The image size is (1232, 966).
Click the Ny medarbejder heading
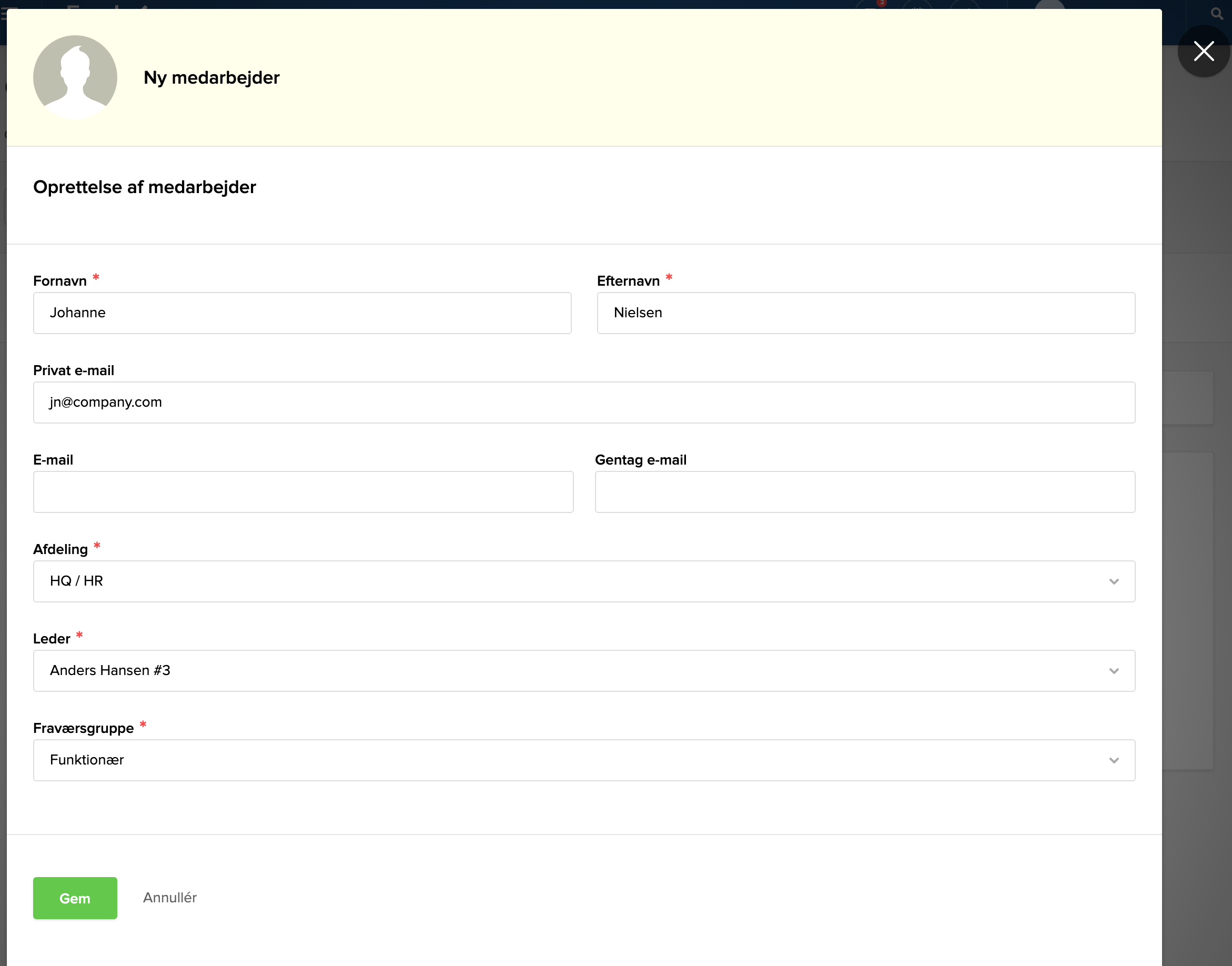tap(211, 77)
